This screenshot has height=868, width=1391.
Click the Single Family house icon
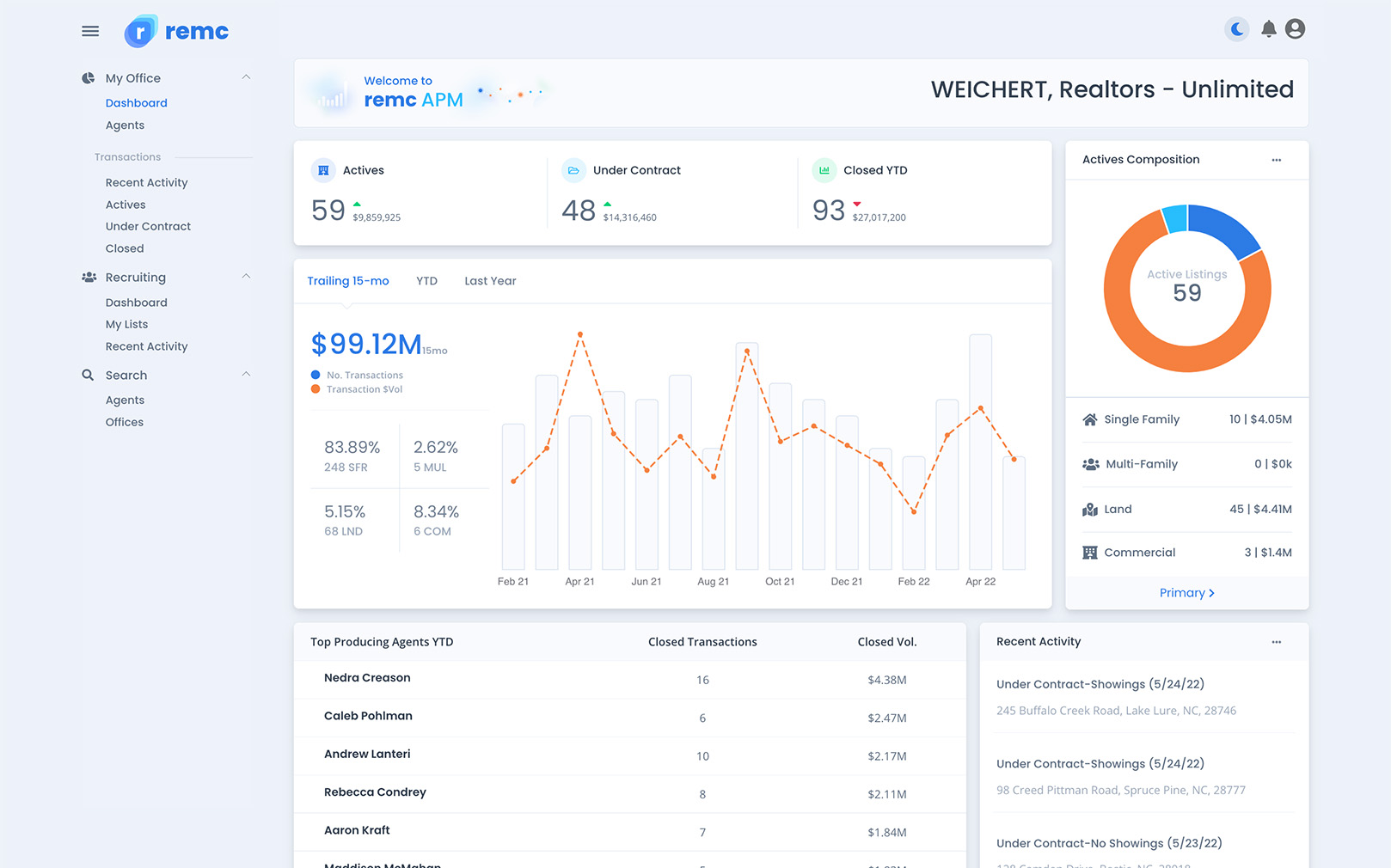coord(1090,419)
